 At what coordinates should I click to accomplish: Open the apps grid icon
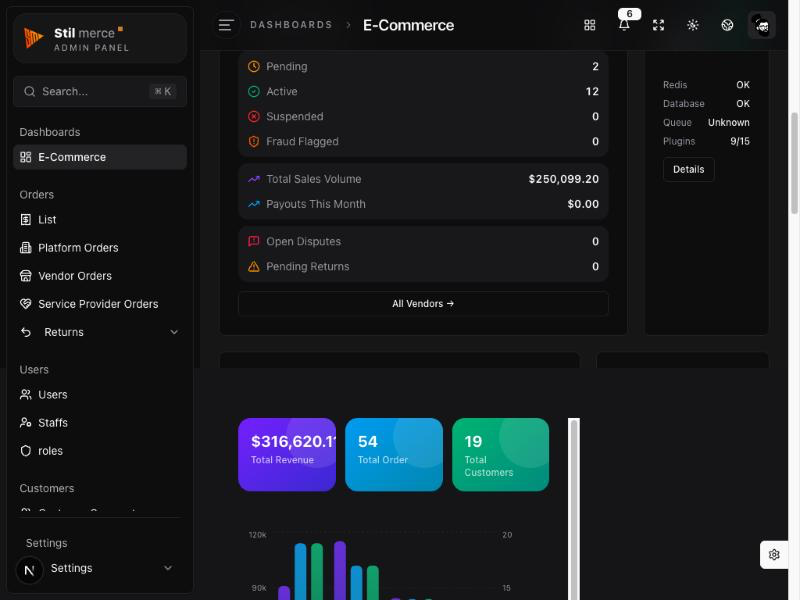click(x=590, y=25)
